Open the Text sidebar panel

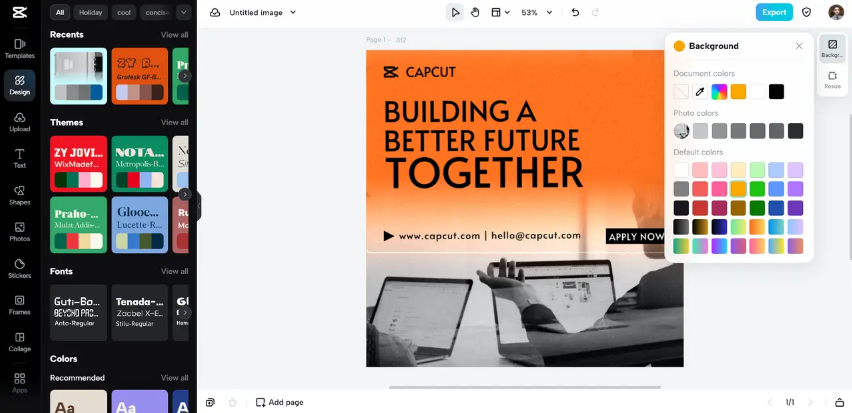click(x=20, y=159)
